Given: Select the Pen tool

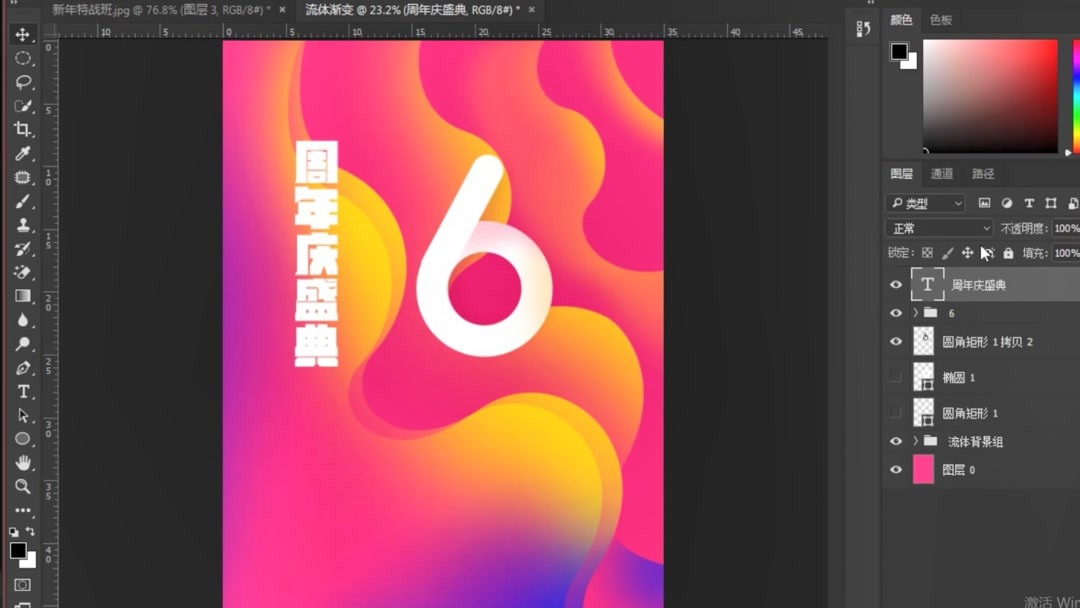Looking at the screenshot, I should (22, 369).
